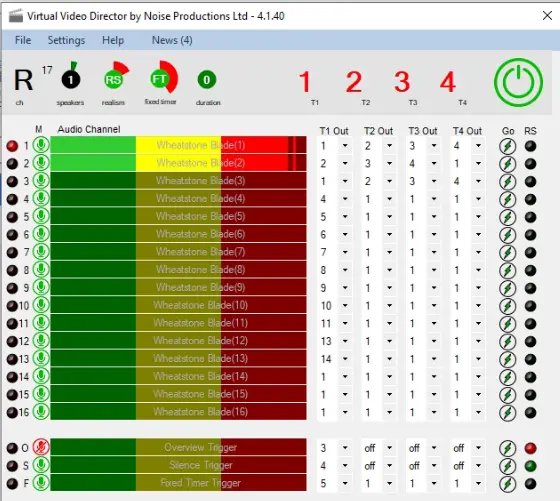Open the News (4) menu
Screen dimensions: 560x501
[x=172, y=40]
